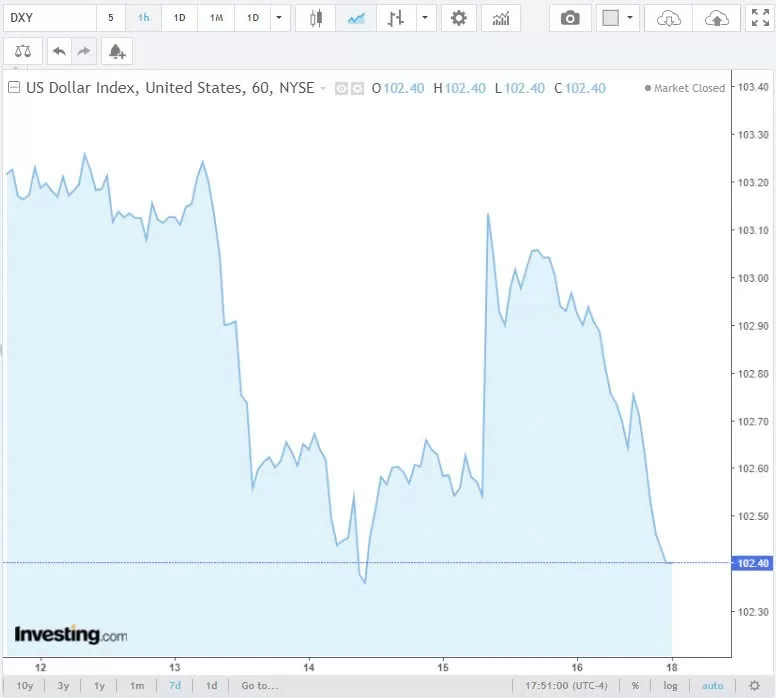Switch to candlestick chart style
The height and width of the screenshot is (698, 776).
tap(316, 18)
